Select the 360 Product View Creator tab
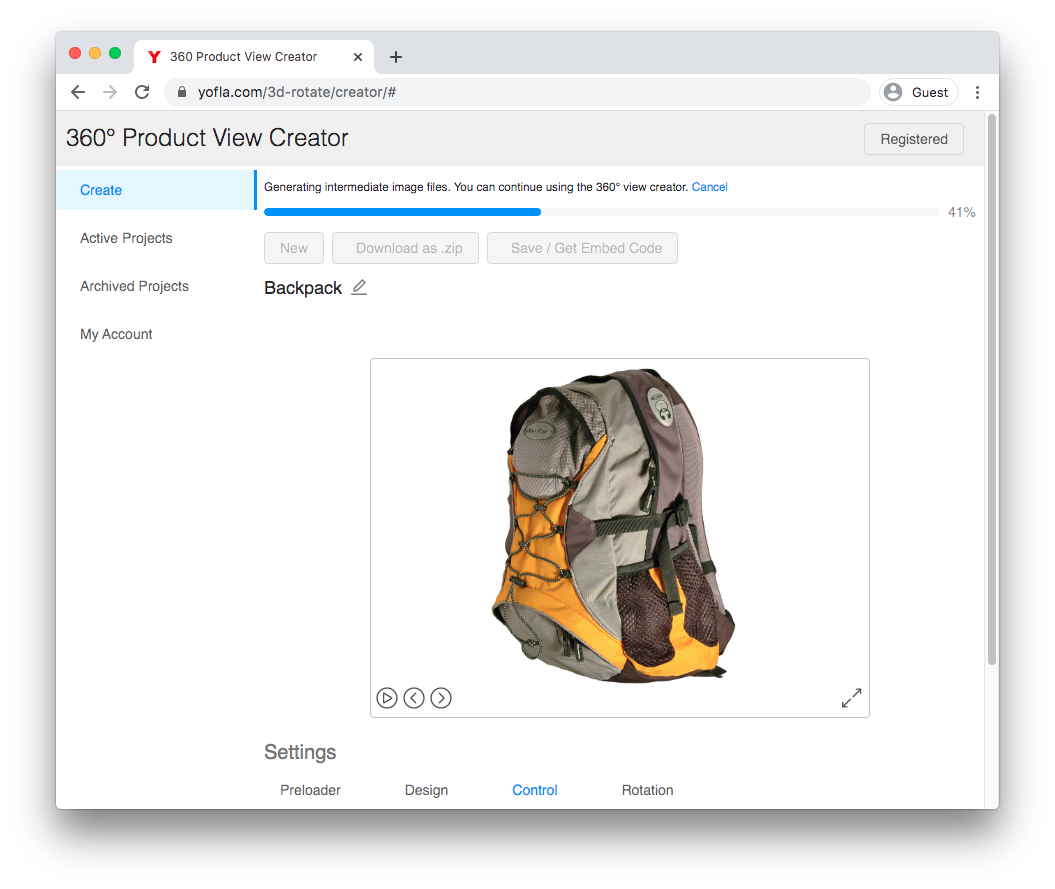This screenshot has width=1055, height=889. pos(254,57)
